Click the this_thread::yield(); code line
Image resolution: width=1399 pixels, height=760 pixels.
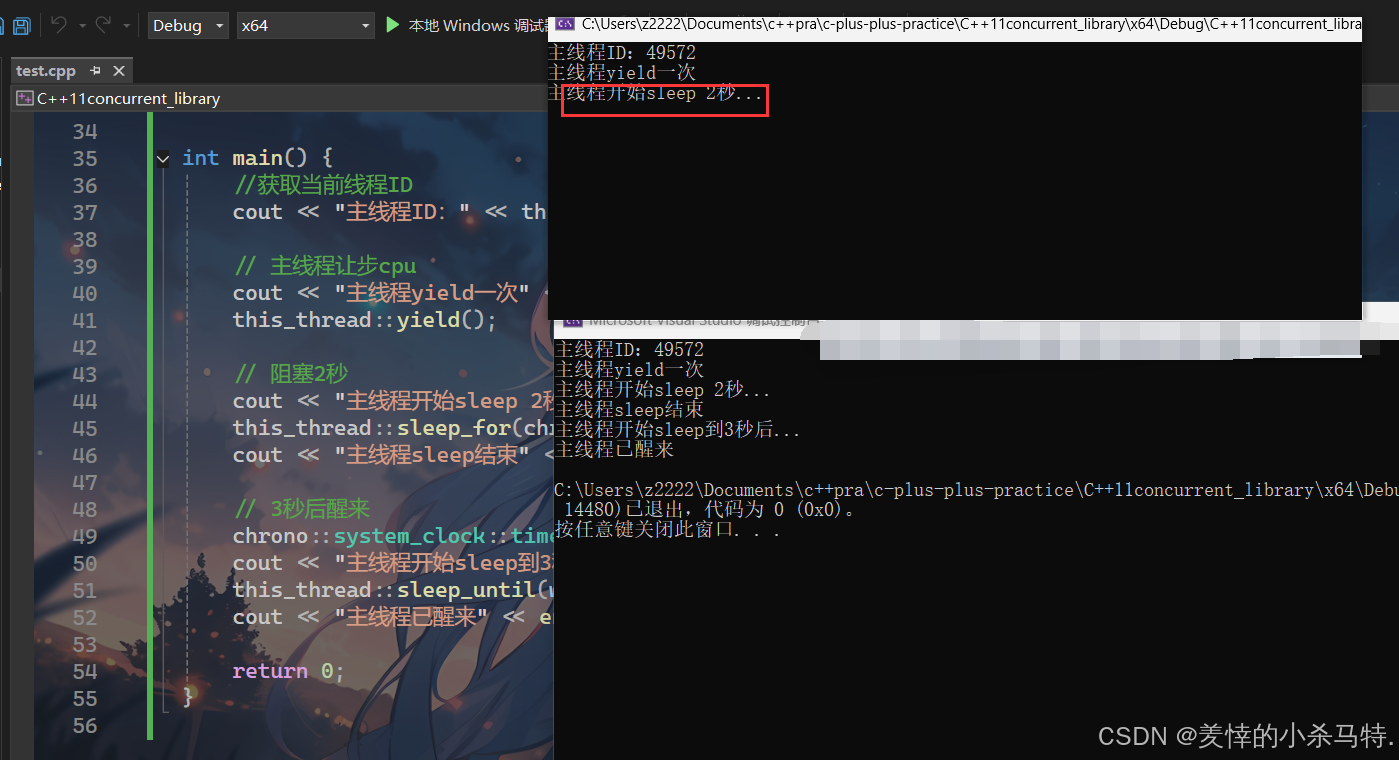pyautogui.click(x=364, y=320)
